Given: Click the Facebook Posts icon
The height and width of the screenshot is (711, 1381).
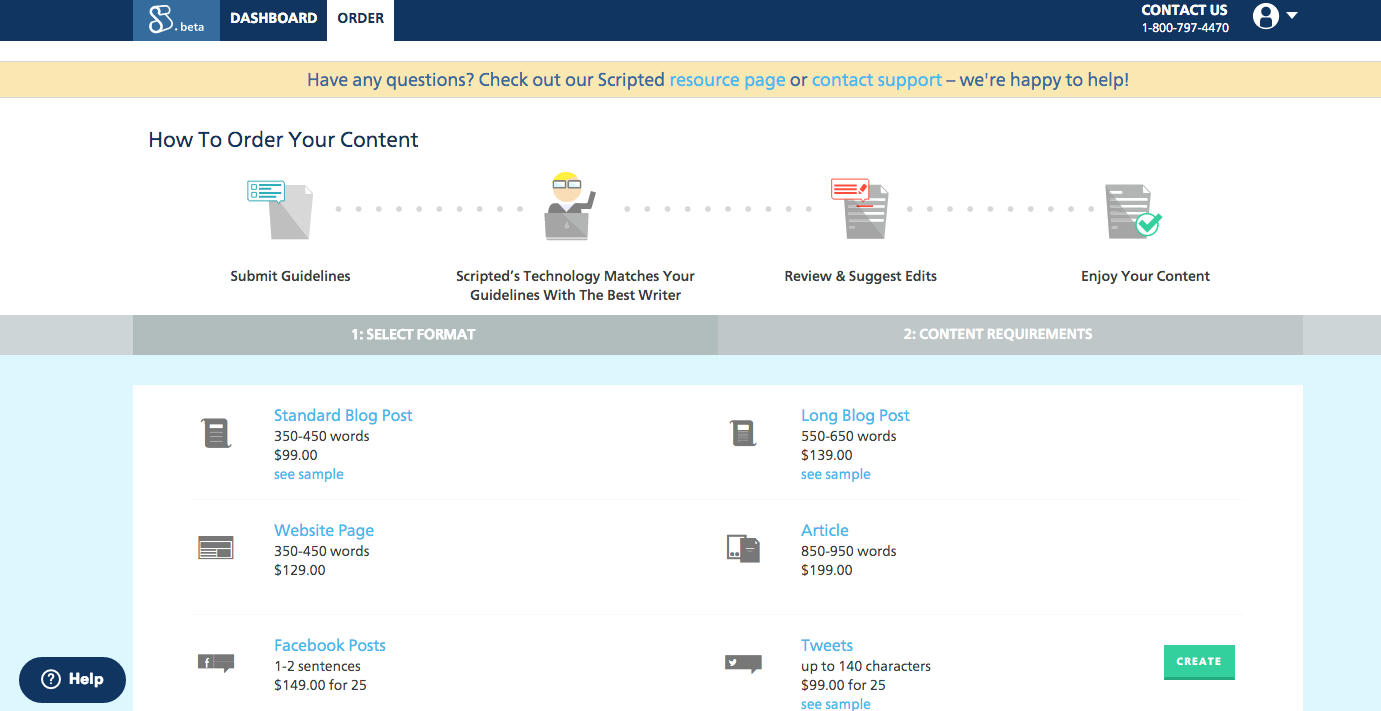Looking at the screenshot, I should pyautogui.click(x=216, y=663).
